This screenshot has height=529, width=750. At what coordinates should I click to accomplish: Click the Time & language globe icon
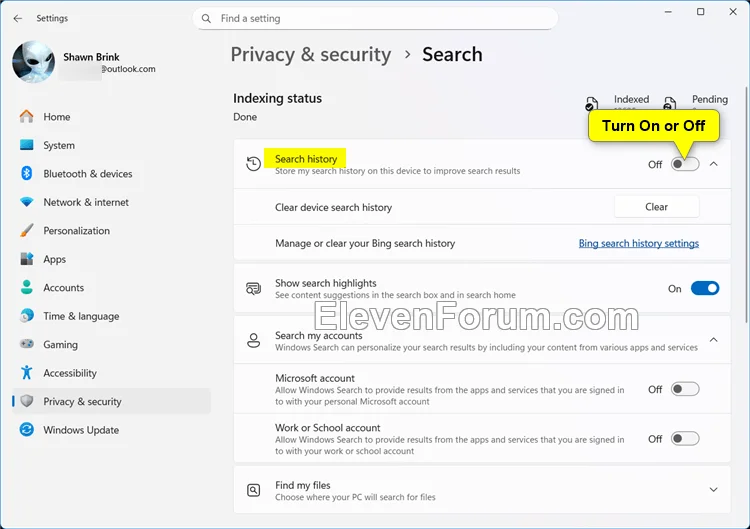click(x=27, y=316)
